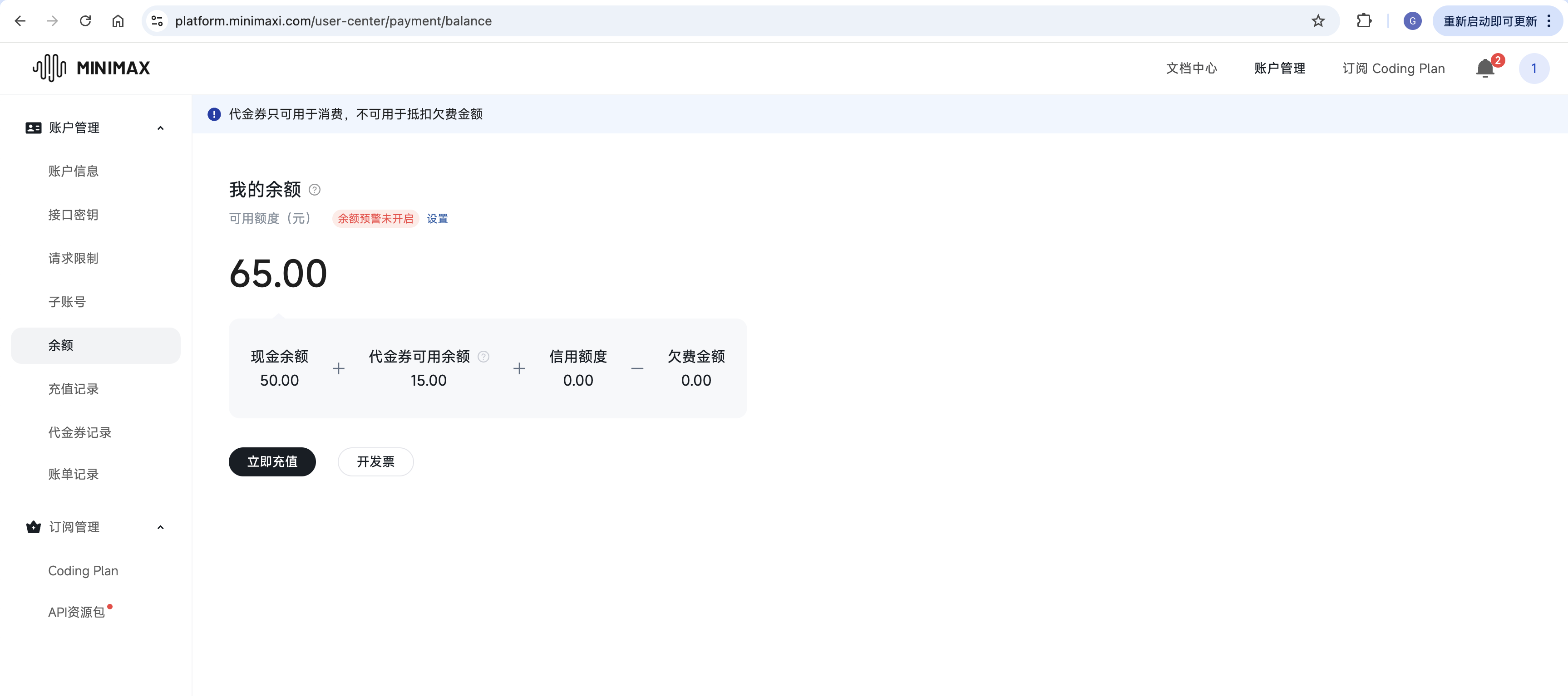Image resolution: width=1568 pixels, height=696 pixels.
Task: Open Chrome three-dot menu
Action: [1549, 21]
